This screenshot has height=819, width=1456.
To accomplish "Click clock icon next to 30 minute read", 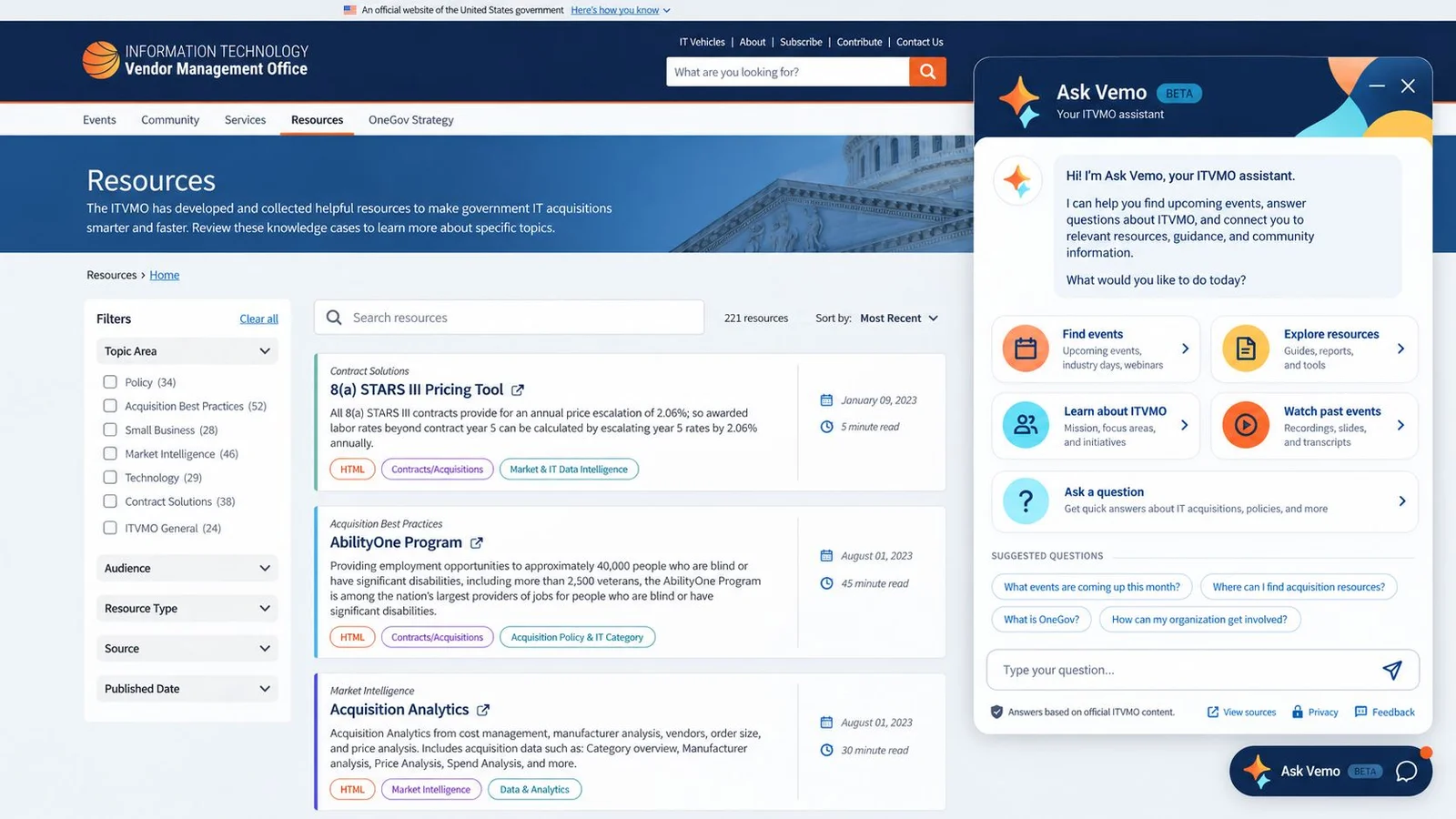I will coord(826,751).
